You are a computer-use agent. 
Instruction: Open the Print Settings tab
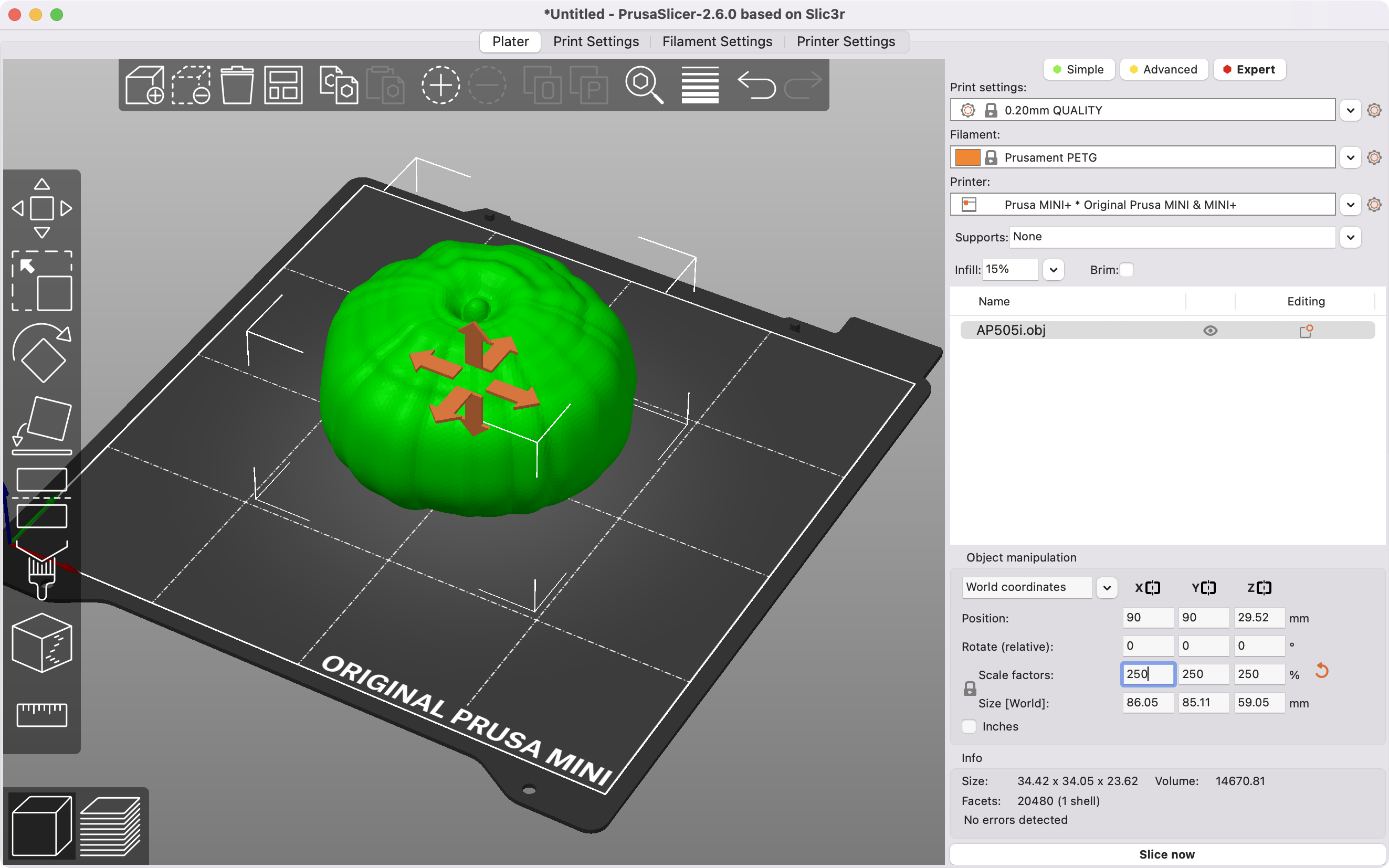point(596,41)
